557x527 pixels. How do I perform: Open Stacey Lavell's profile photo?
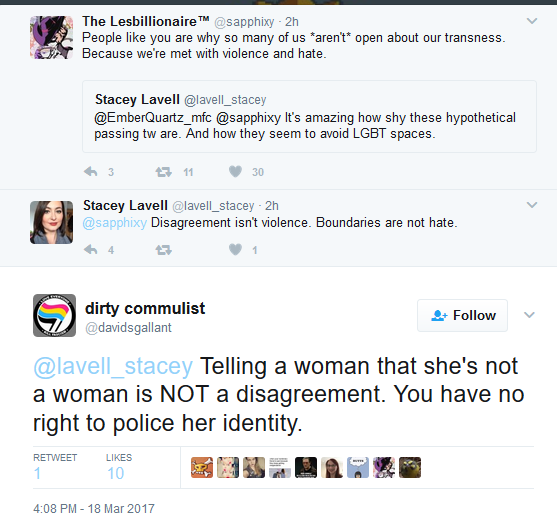tap(52, 222)
